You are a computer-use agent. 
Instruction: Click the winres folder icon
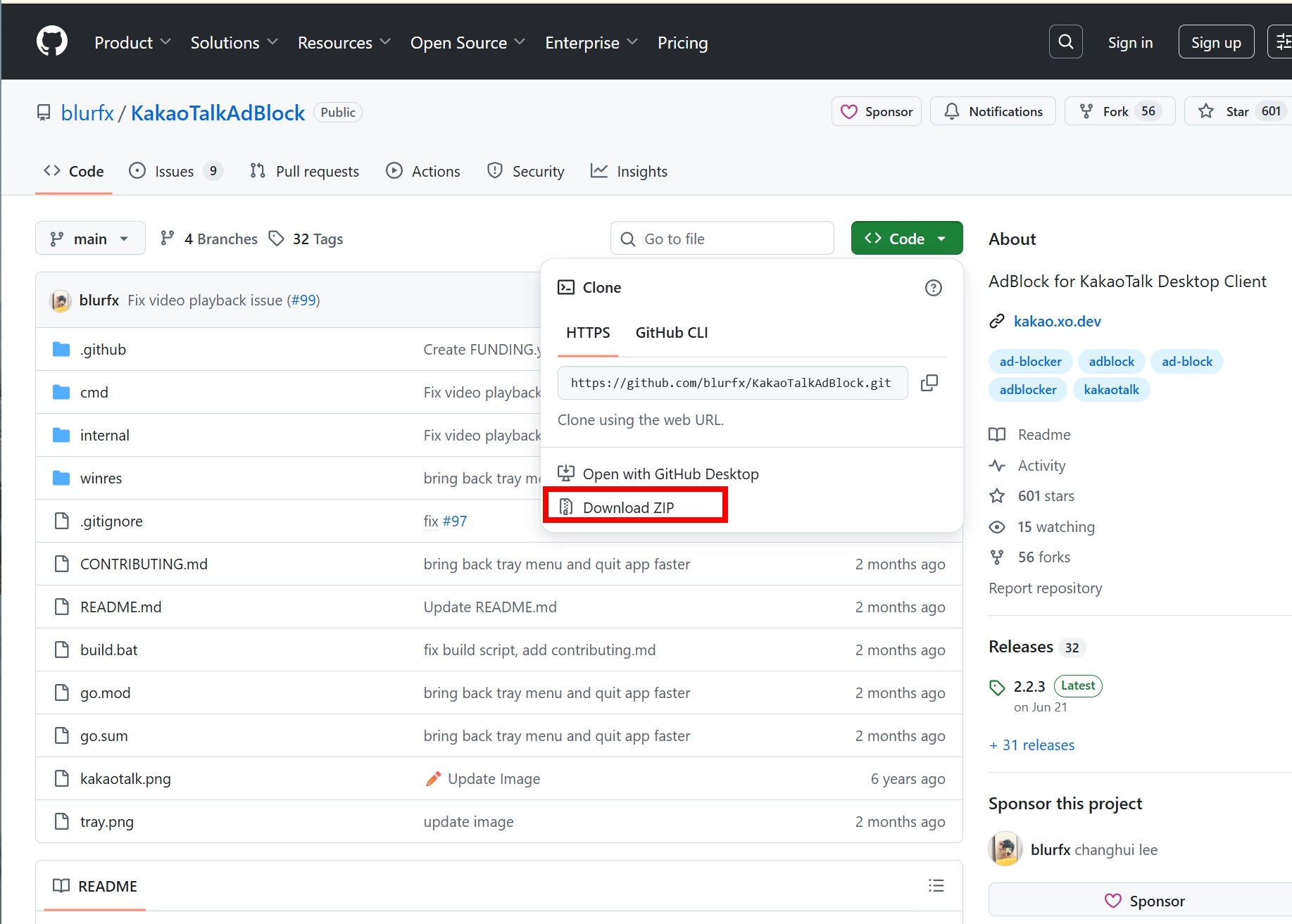tap(61, 478)
